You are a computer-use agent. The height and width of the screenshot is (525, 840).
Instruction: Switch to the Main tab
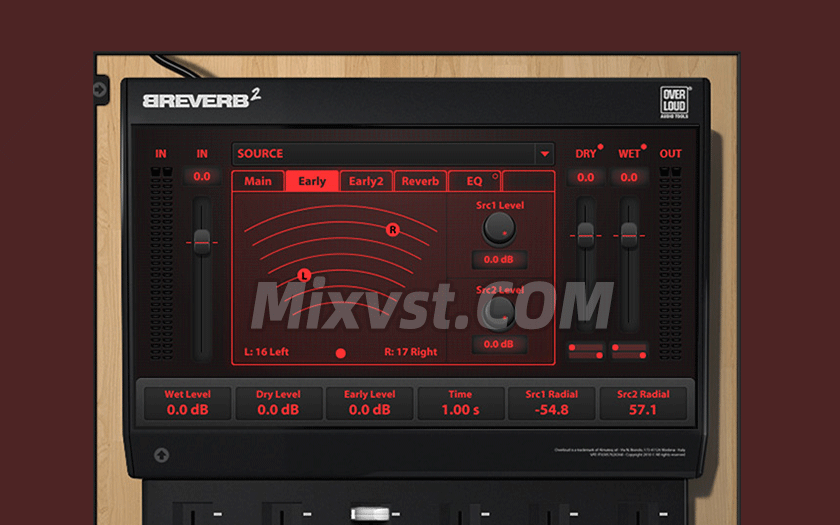pos(258,181)
